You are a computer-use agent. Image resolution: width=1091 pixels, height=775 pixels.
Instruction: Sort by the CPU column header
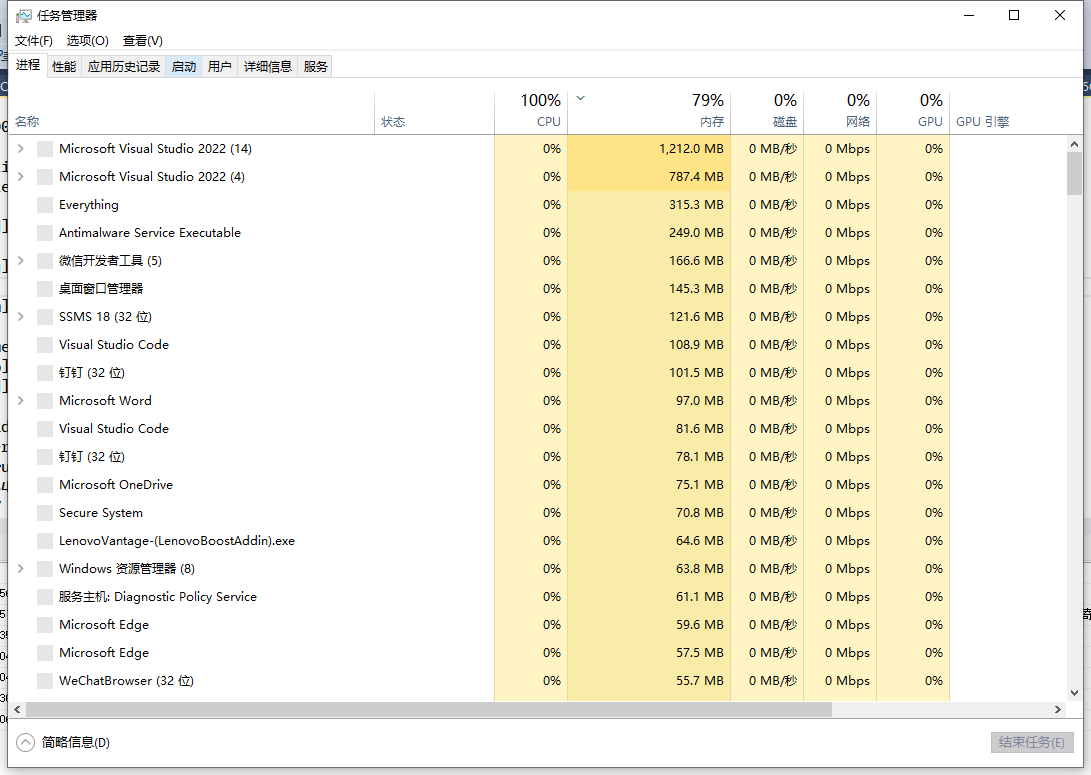(531, 113)
